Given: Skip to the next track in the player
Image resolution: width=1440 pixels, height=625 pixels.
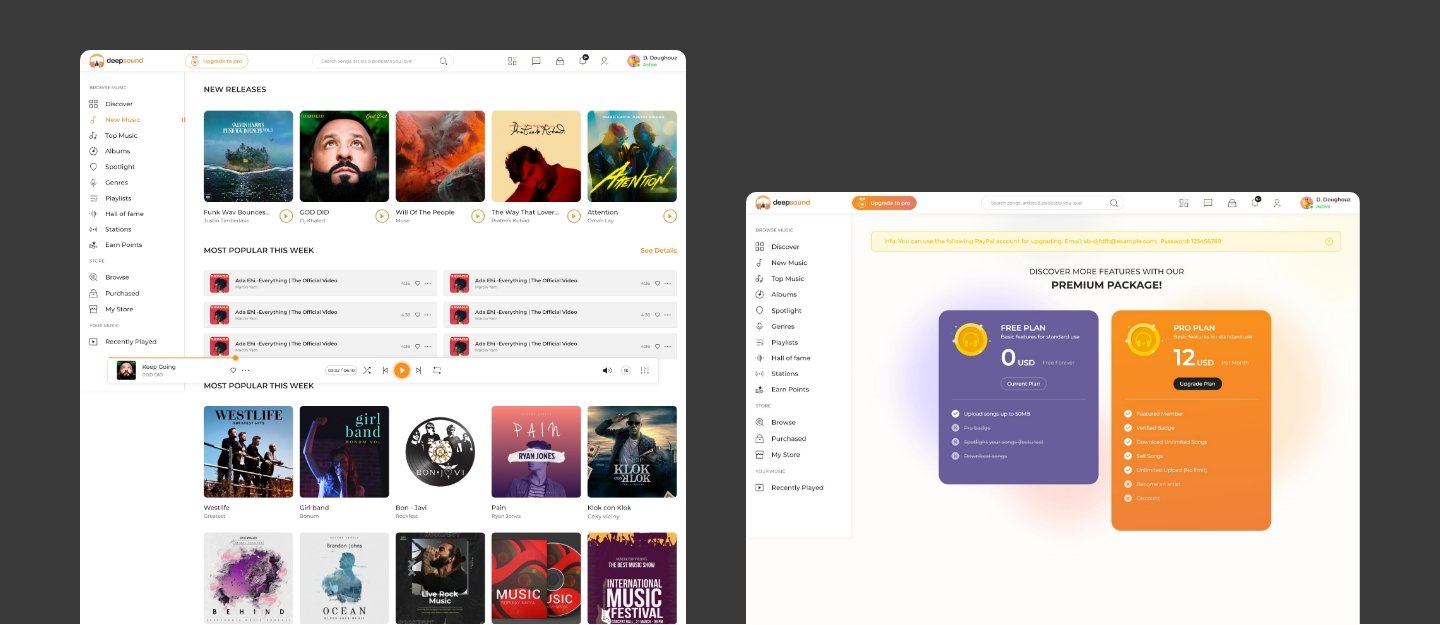Looking at the screenshot, I should [418, 370].
